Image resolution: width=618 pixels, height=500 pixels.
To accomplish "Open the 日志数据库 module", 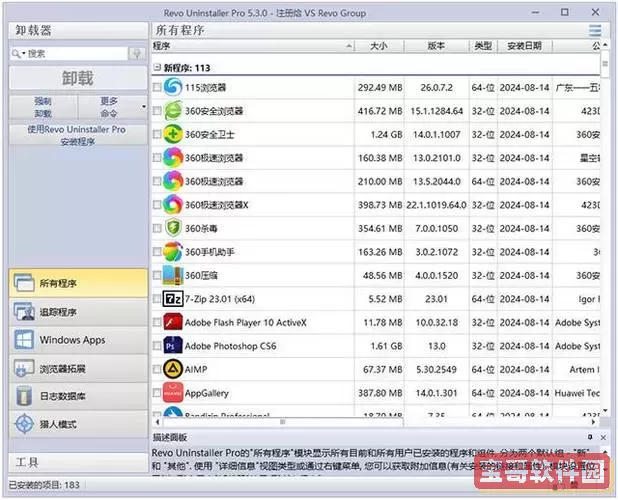I will (78, 396).
